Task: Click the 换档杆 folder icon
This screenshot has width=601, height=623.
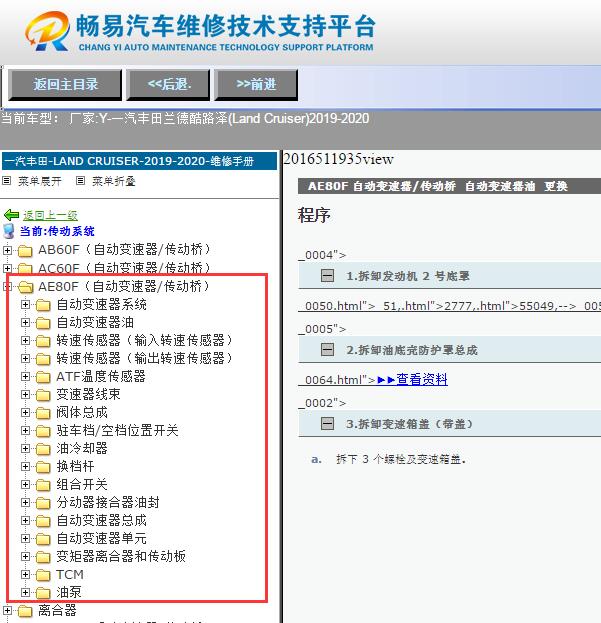Action: [43, 467]
